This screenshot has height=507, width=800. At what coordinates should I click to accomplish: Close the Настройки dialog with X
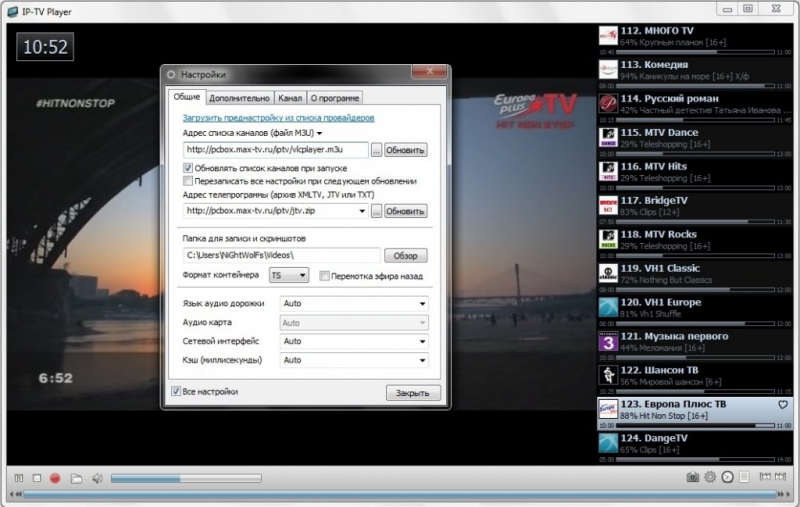pos(430,71)
